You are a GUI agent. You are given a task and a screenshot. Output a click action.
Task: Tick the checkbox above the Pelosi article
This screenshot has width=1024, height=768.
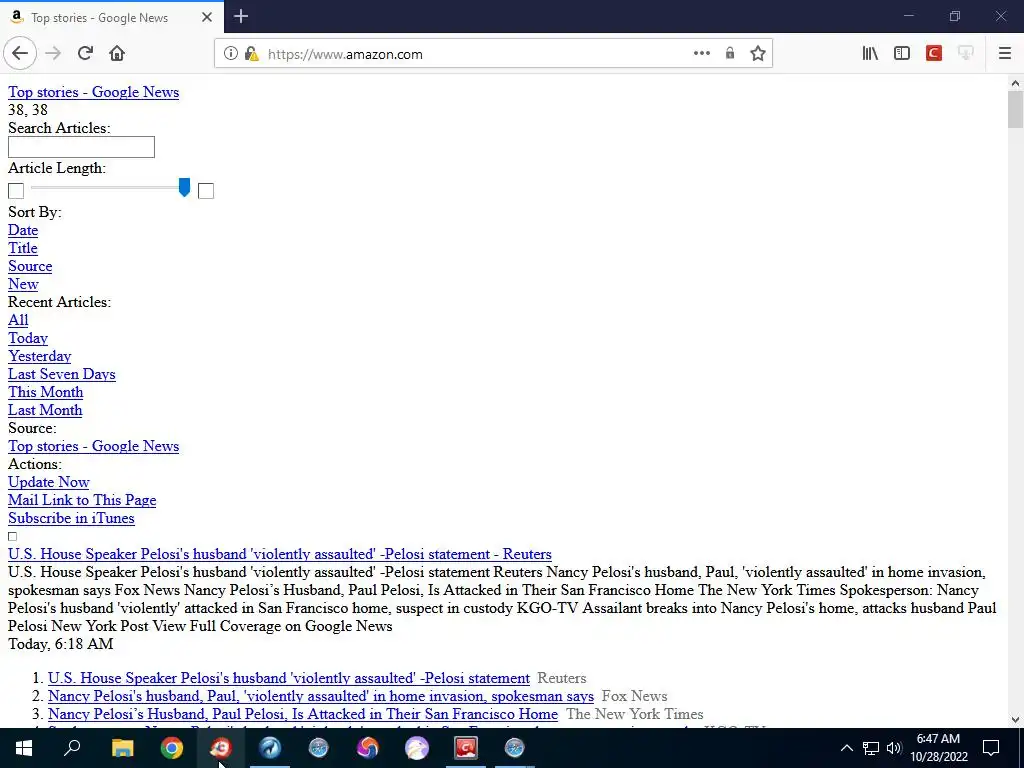coord(12,536)
